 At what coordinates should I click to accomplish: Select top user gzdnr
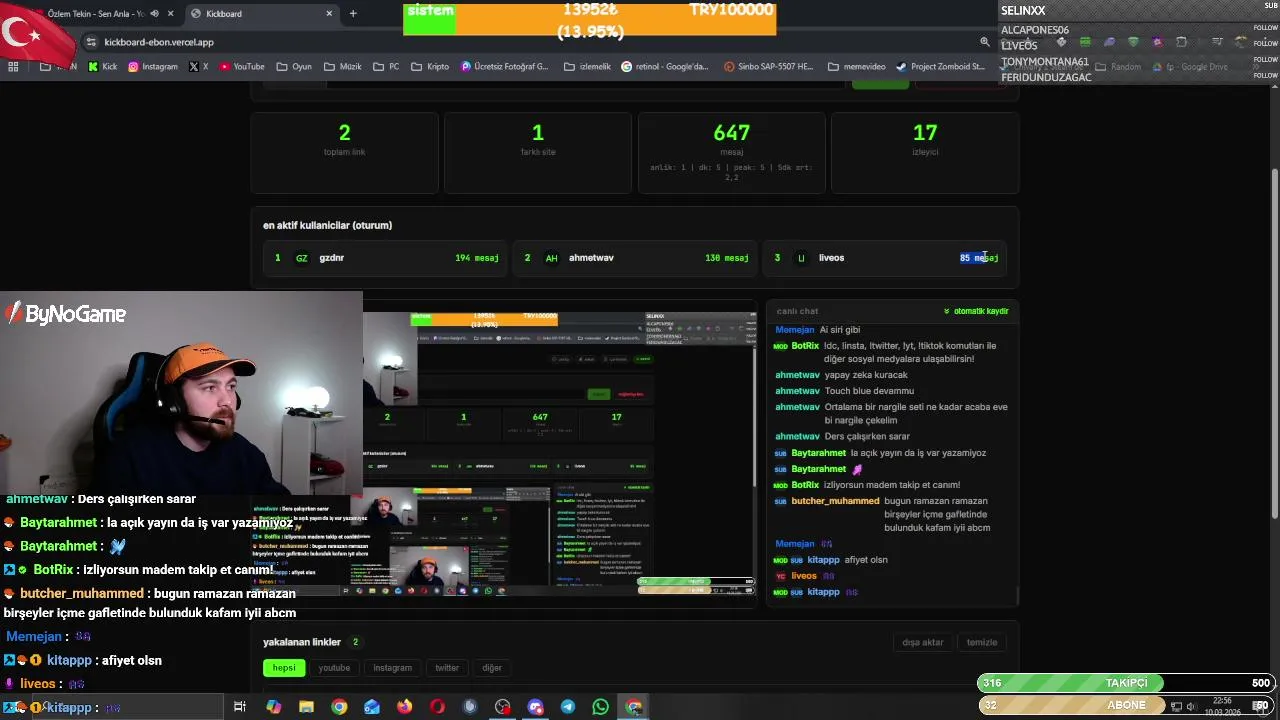coord(385,258)
